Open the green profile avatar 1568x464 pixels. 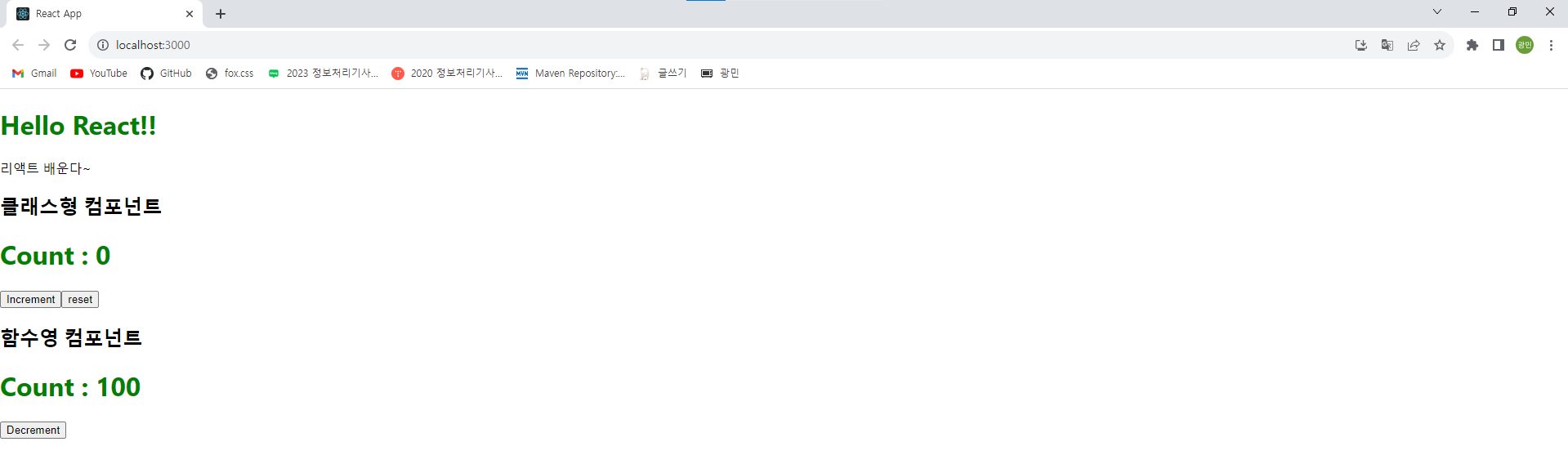pos(1525,45)
